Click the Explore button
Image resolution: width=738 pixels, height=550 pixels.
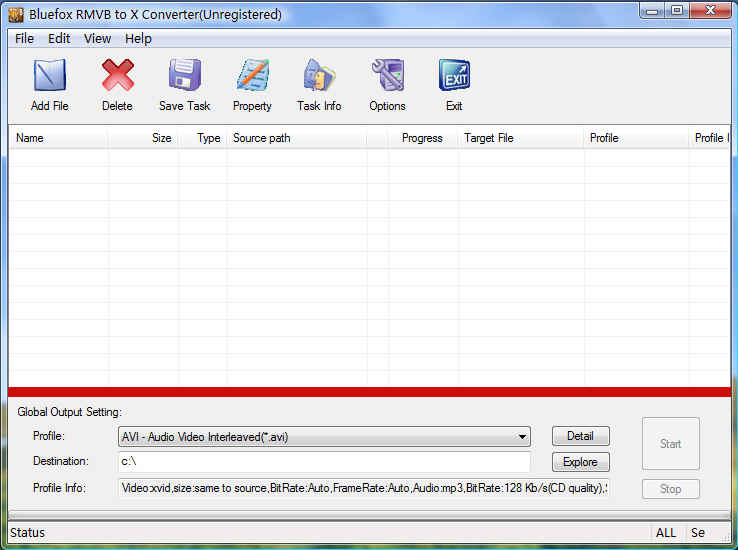pyautogui.click(x=580, y=462)
